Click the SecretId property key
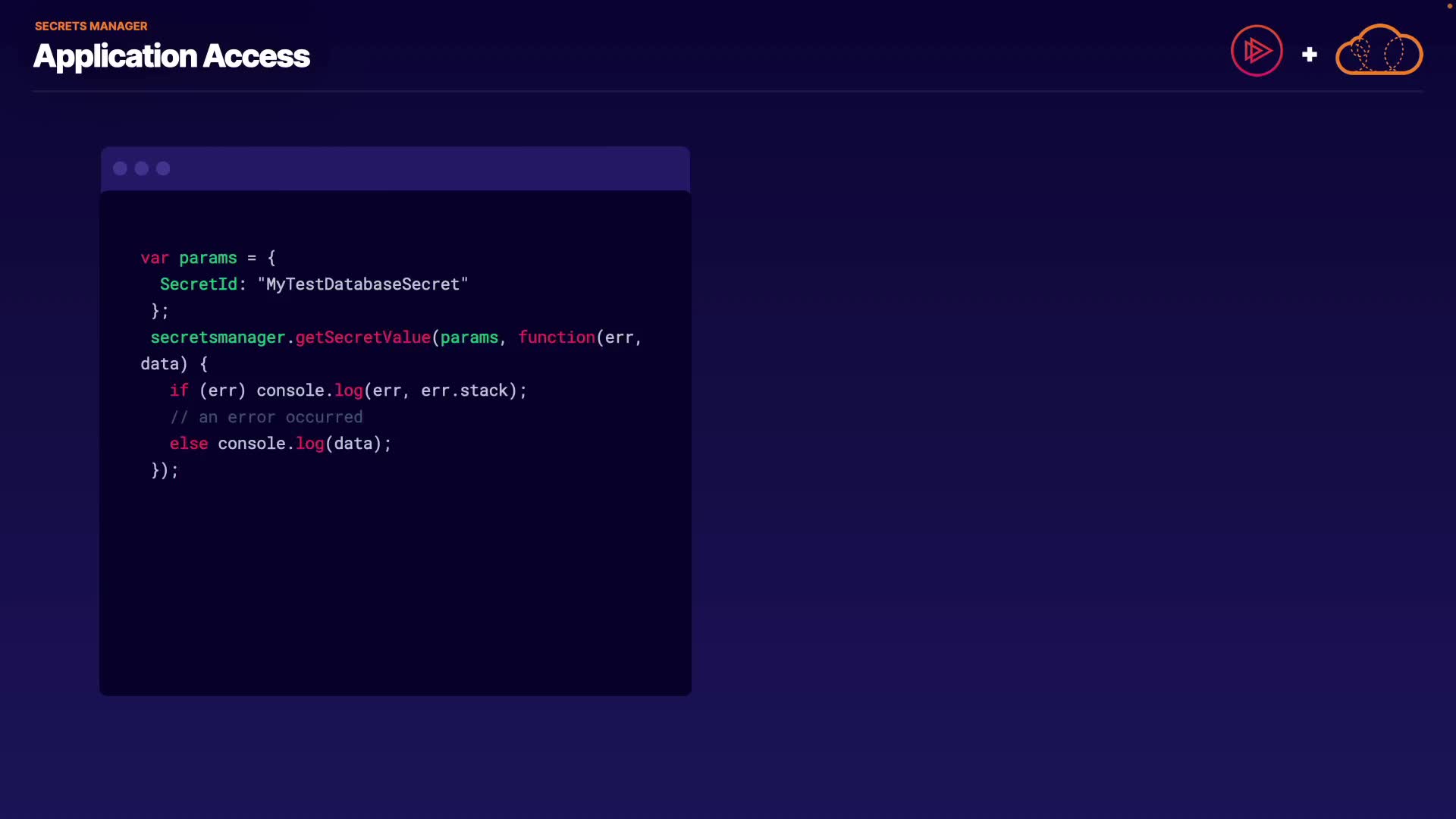 198,284
